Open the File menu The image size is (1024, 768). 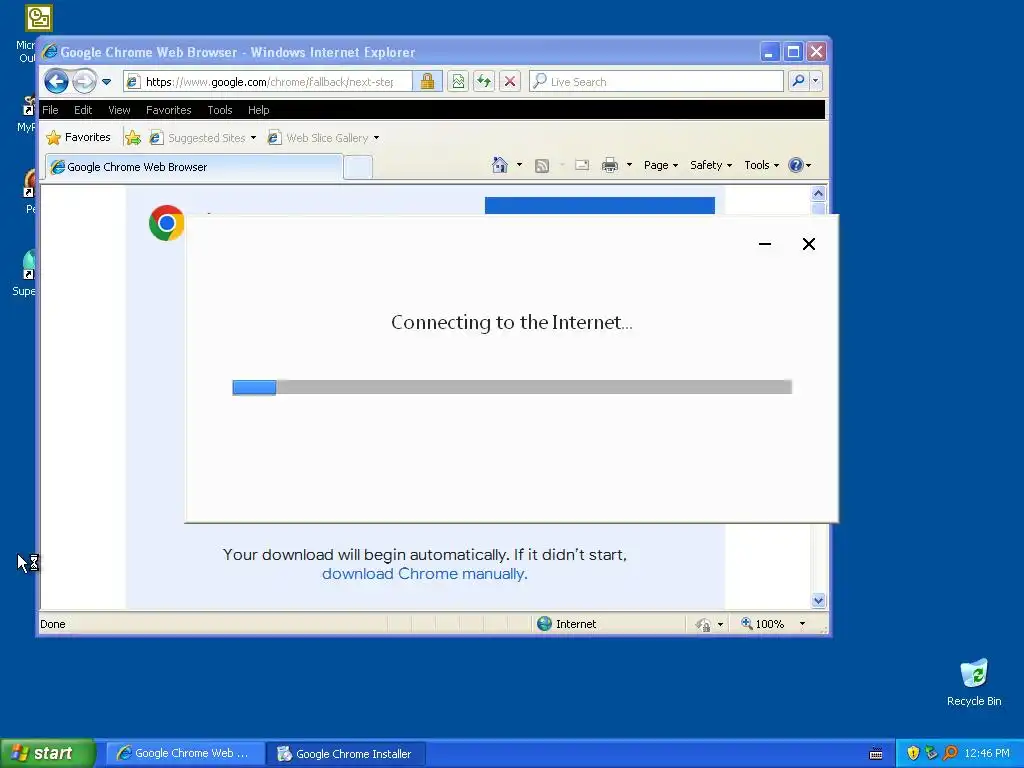pyautogui.click(x=50, y=110)
